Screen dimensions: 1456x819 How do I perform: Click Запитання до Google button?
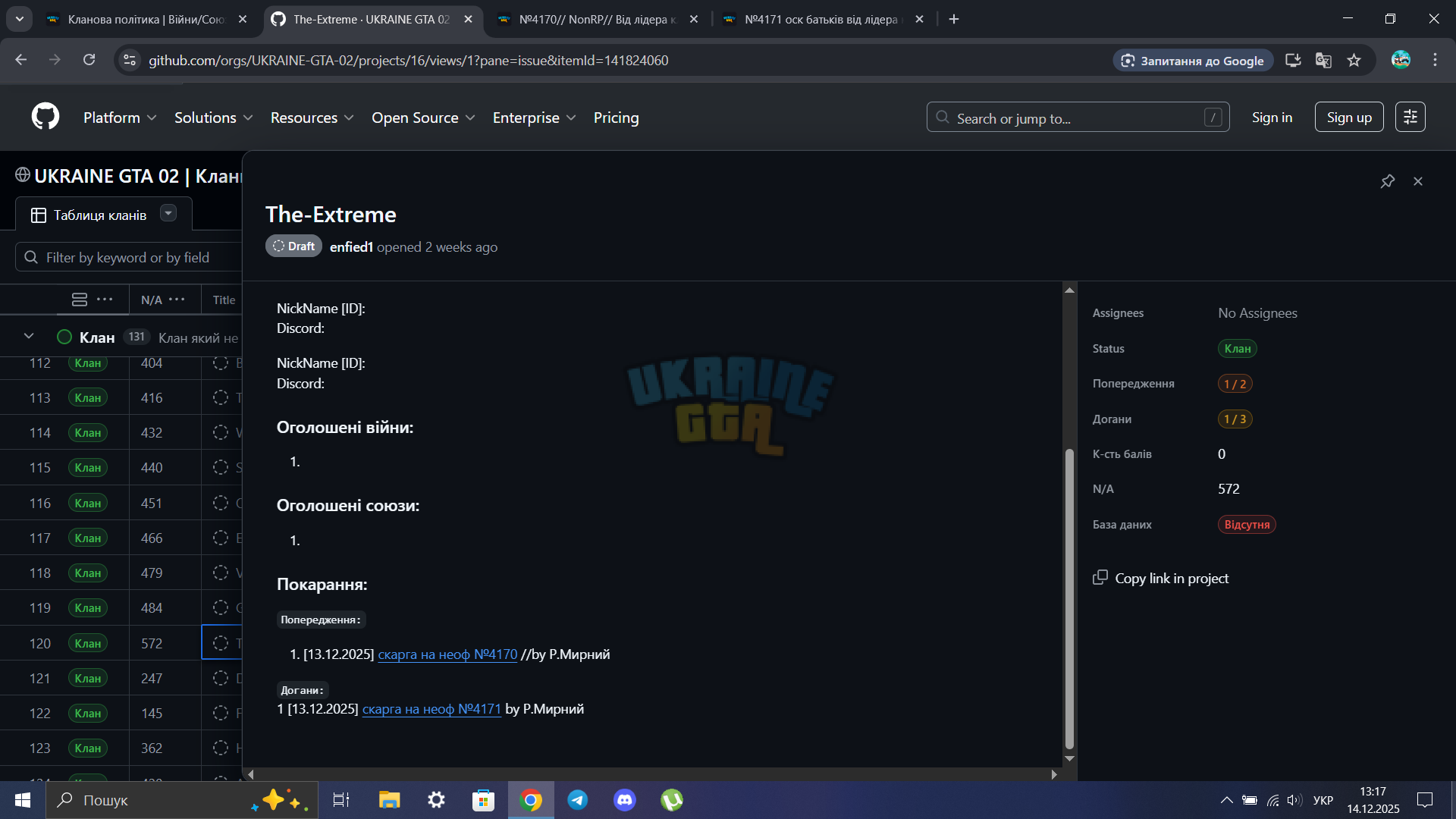click(x=1192, y=61)
